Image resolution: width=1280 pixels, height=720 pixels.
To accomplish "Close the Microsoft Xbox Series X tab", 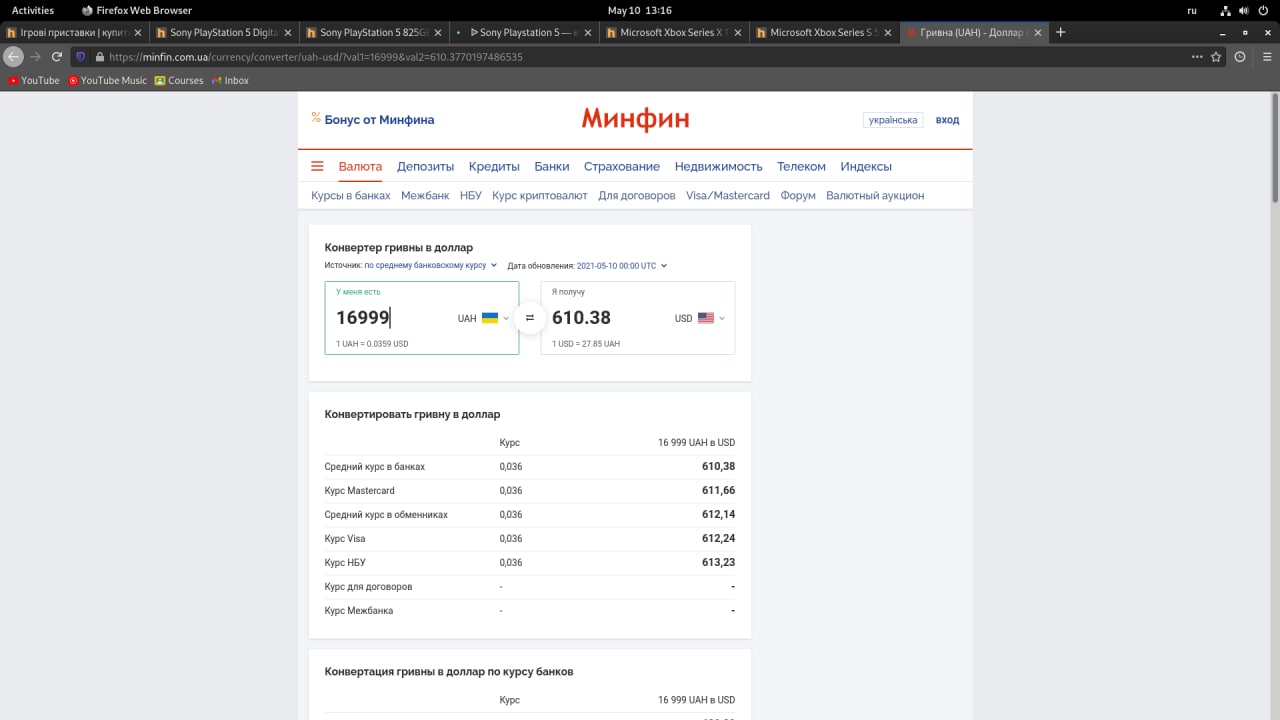I will (738, 32).
